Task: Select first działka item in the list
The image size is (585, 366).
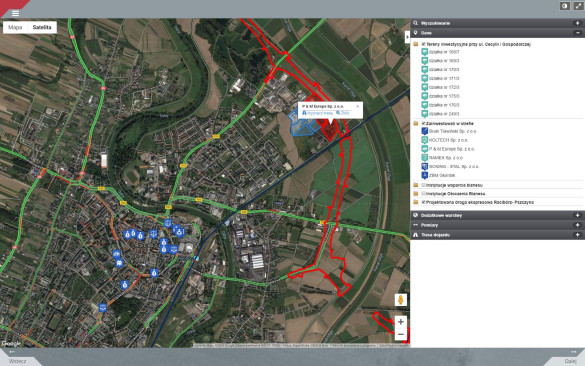Action: click(x=444, y=52)
